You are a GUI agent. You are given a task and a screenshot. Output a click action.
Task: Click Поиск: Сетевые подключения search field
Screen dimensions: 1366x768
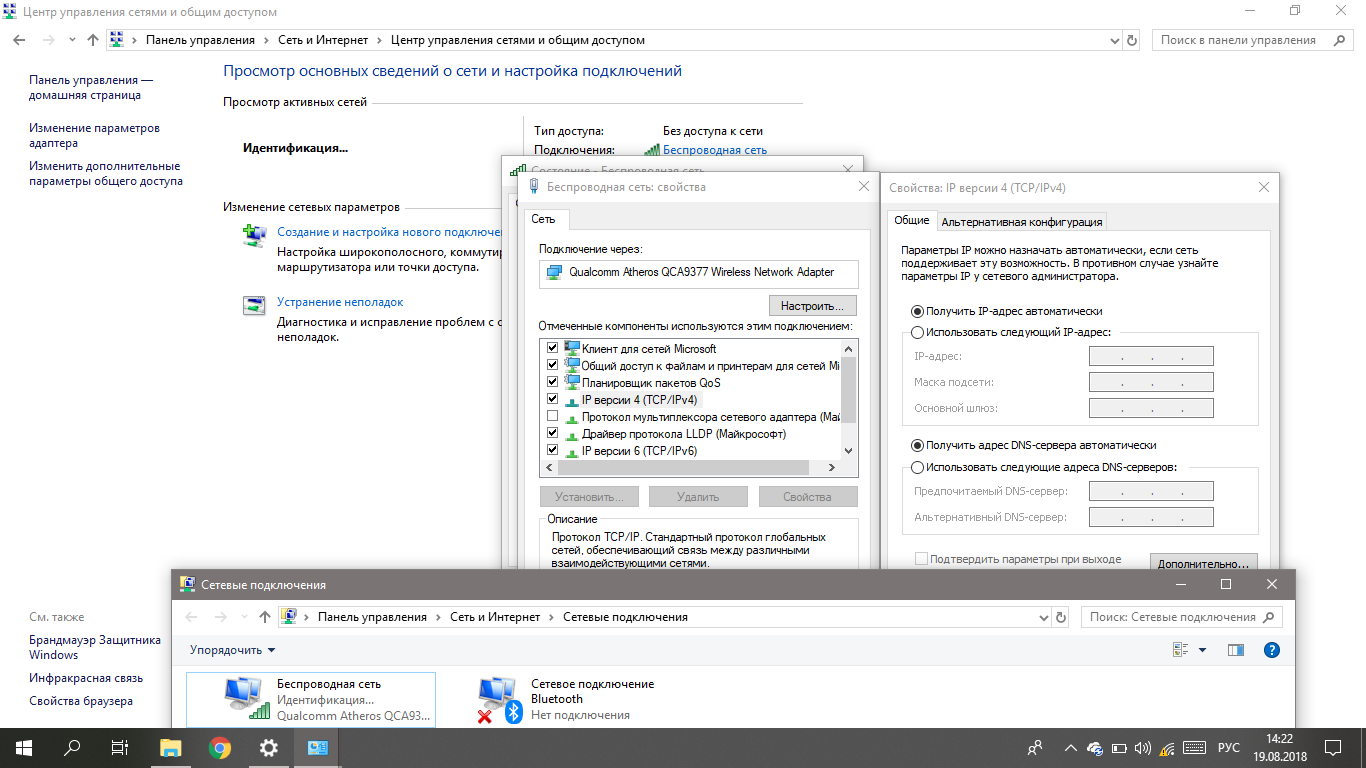[1182, 617]
